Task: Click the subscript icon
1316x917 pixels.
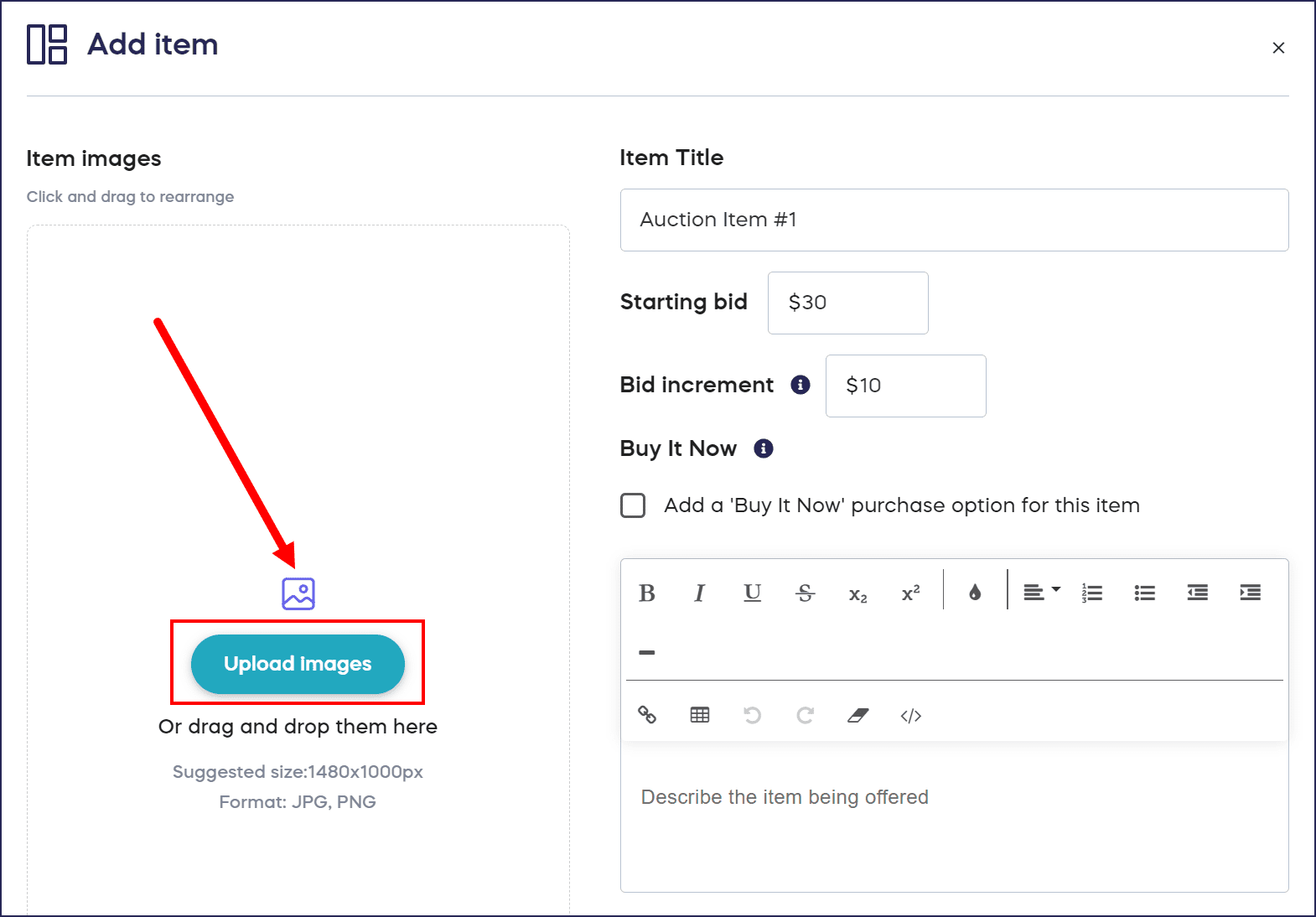Action: coord(857,594)
